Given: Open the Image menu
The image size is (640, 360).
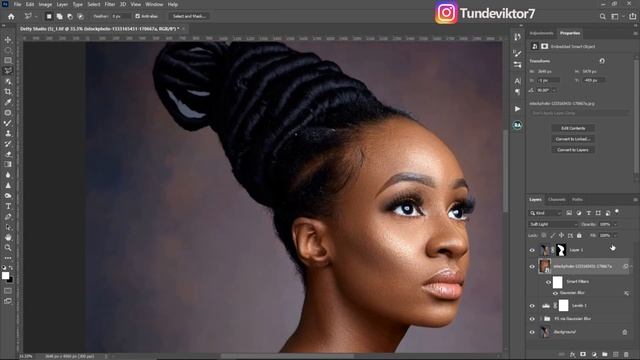Looking at the screenshot, I should coord(45,4).
